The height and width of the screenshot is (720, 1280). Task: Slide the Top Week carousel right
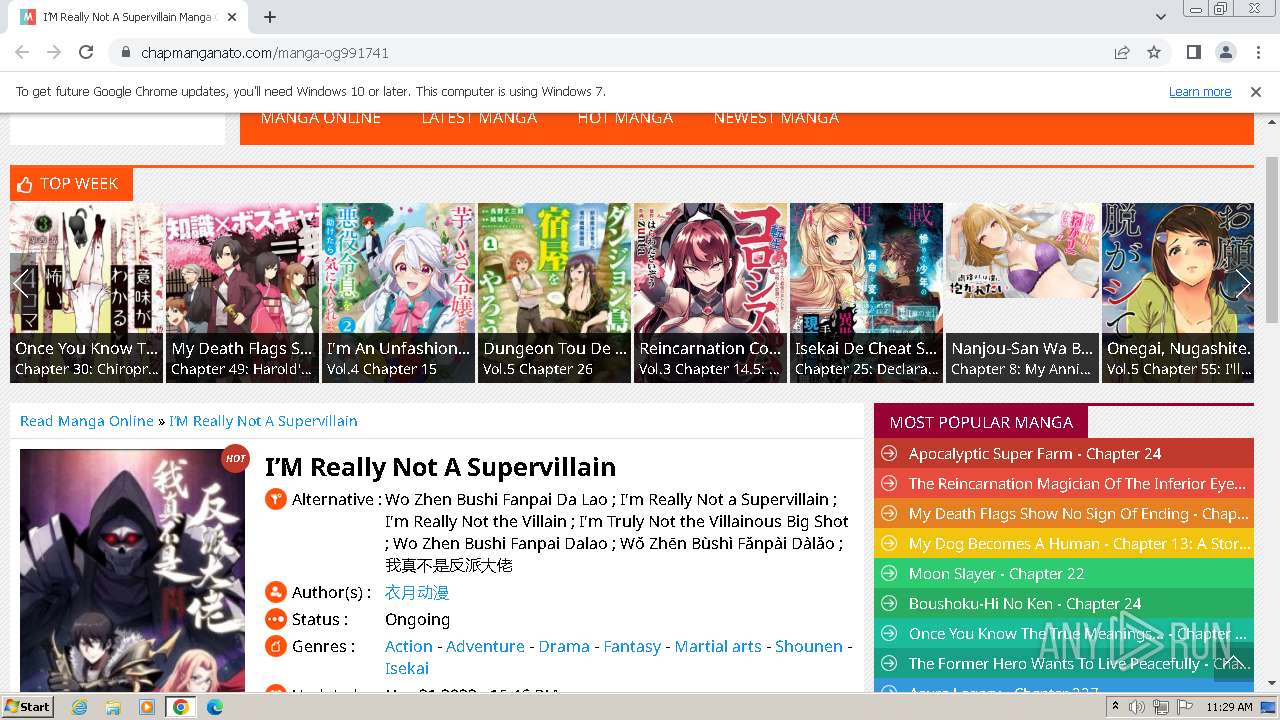pyautogui.click(x=1241, y=283)
